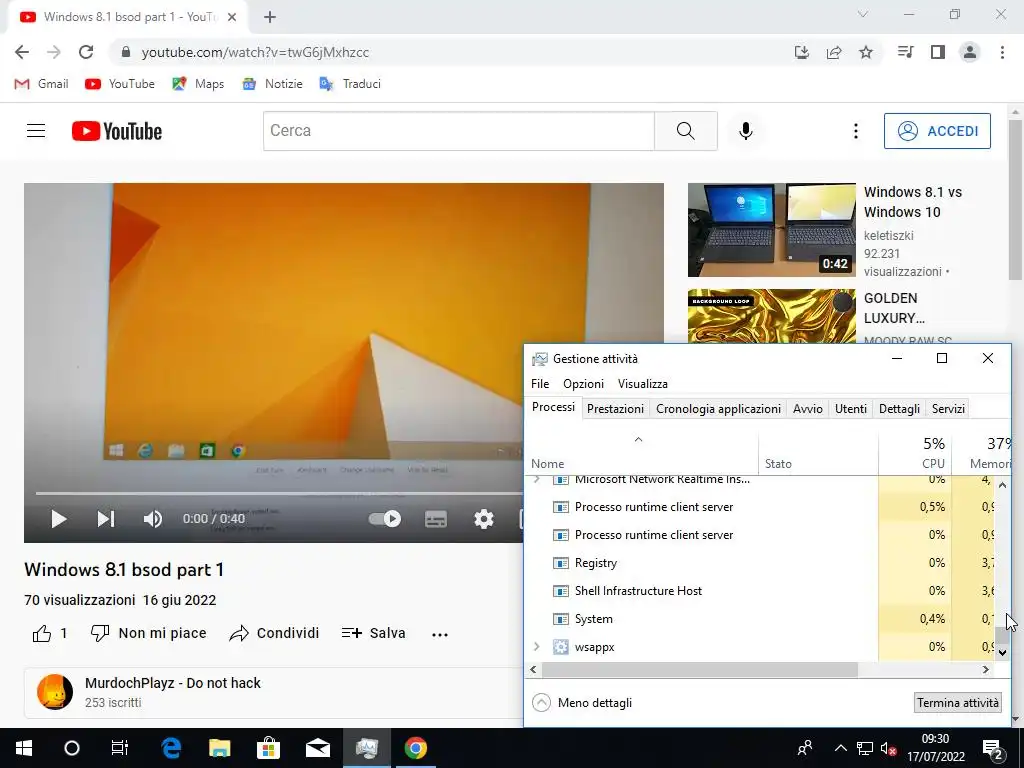Image resolution: width=1024 pixels, height=768 pixels.
Task: Open Gmail bookmark
Action: pos(41,84)
